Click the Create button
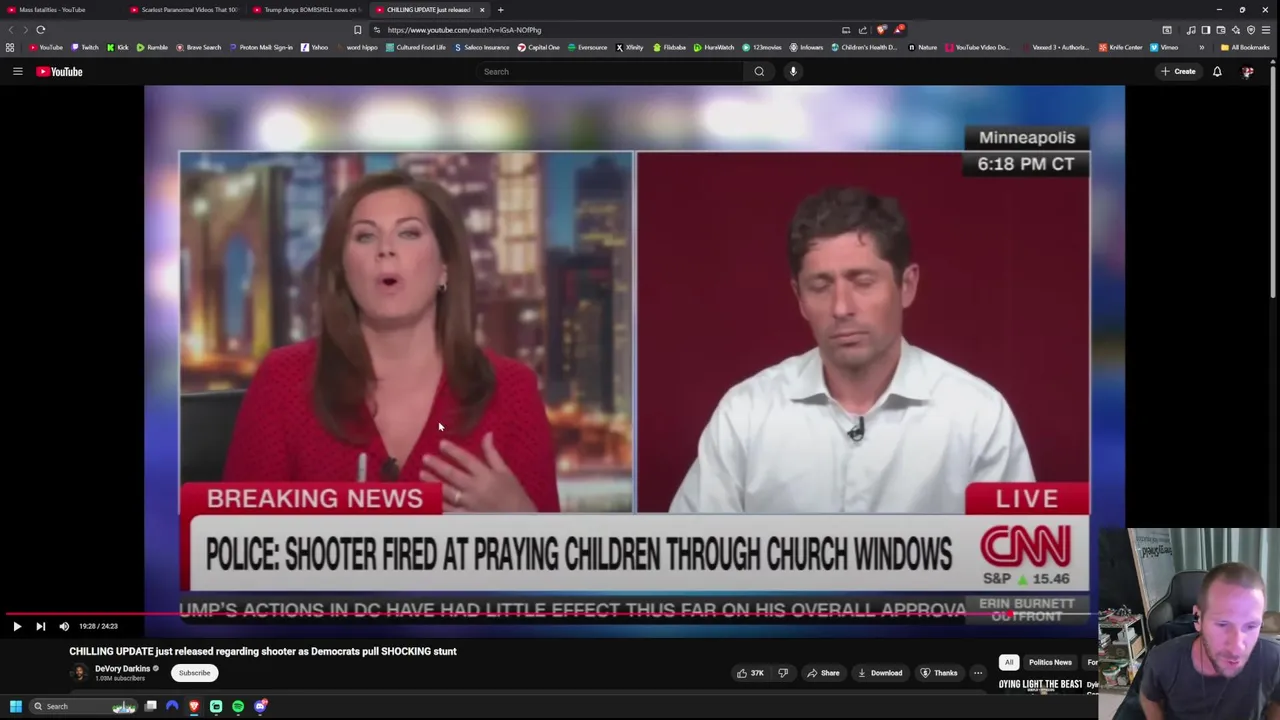This screenshot has width=1280, height=720. point(1178,71)
